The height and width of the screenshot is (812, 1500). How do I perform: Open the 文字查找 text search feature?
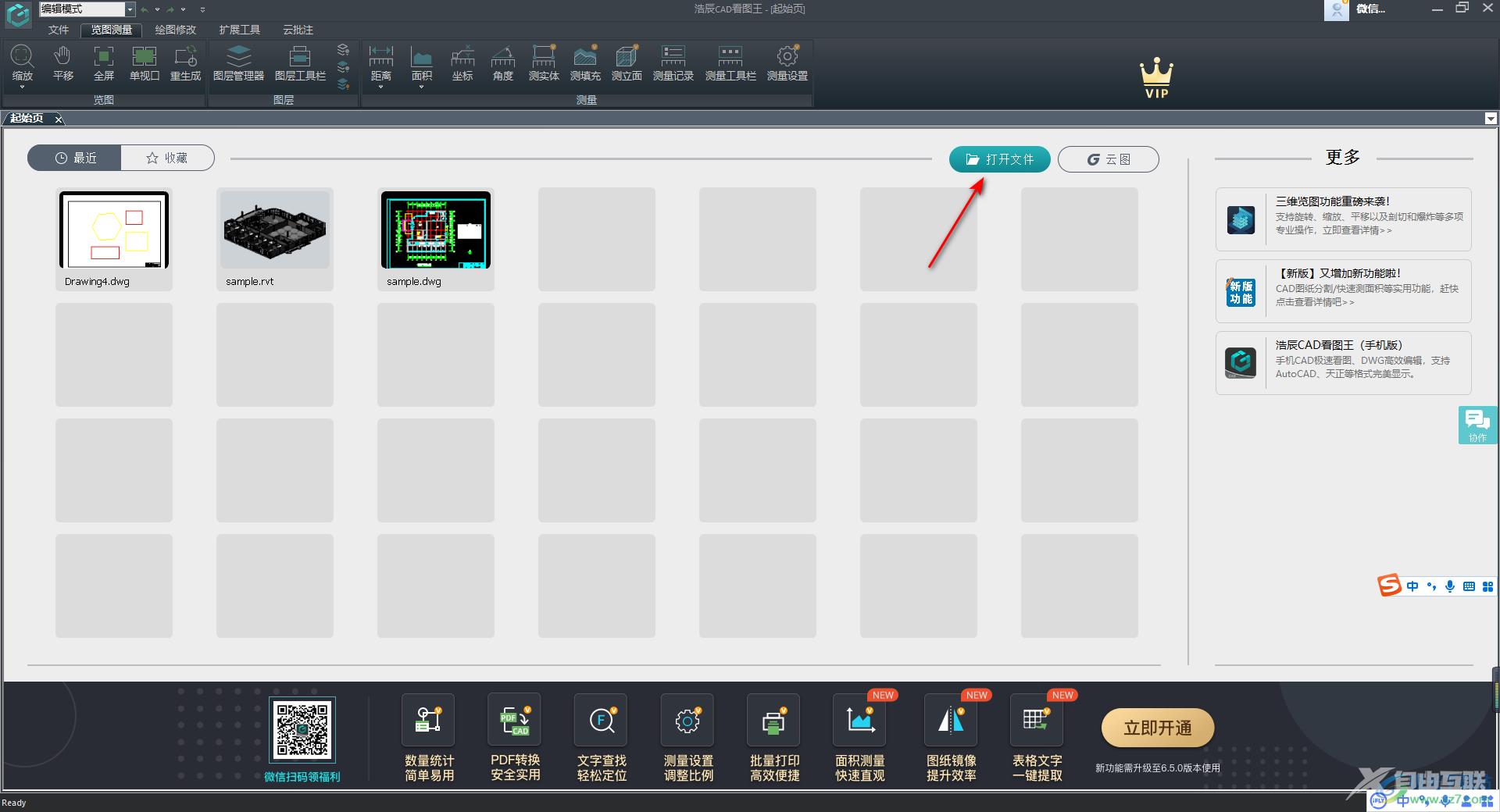point(602,720)
